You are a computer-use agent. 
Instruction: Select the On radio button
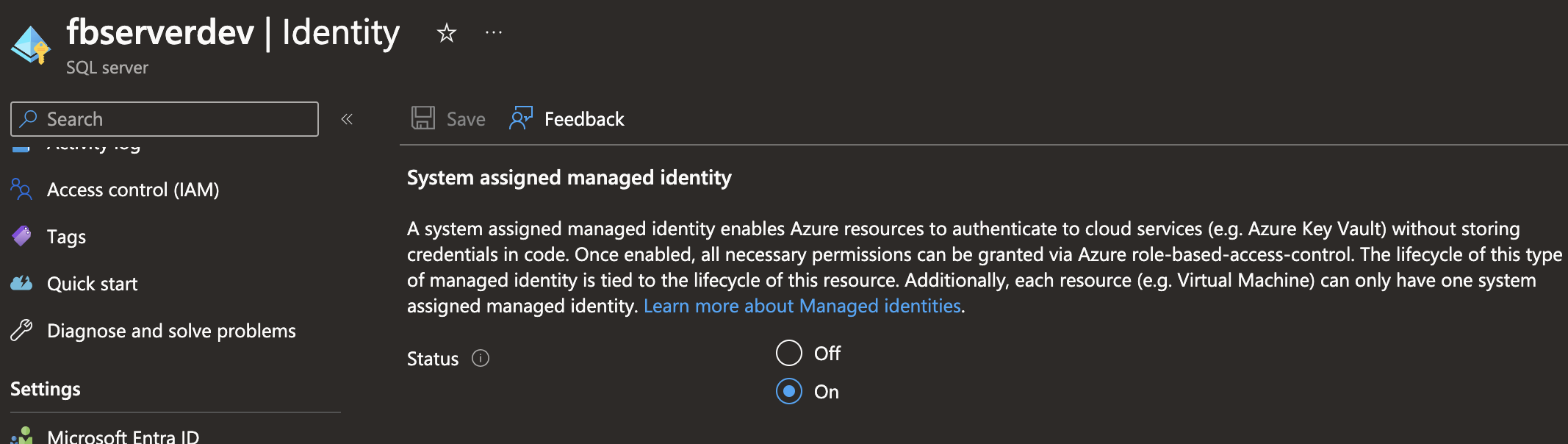pyautogui.click(x=789, y=391)
